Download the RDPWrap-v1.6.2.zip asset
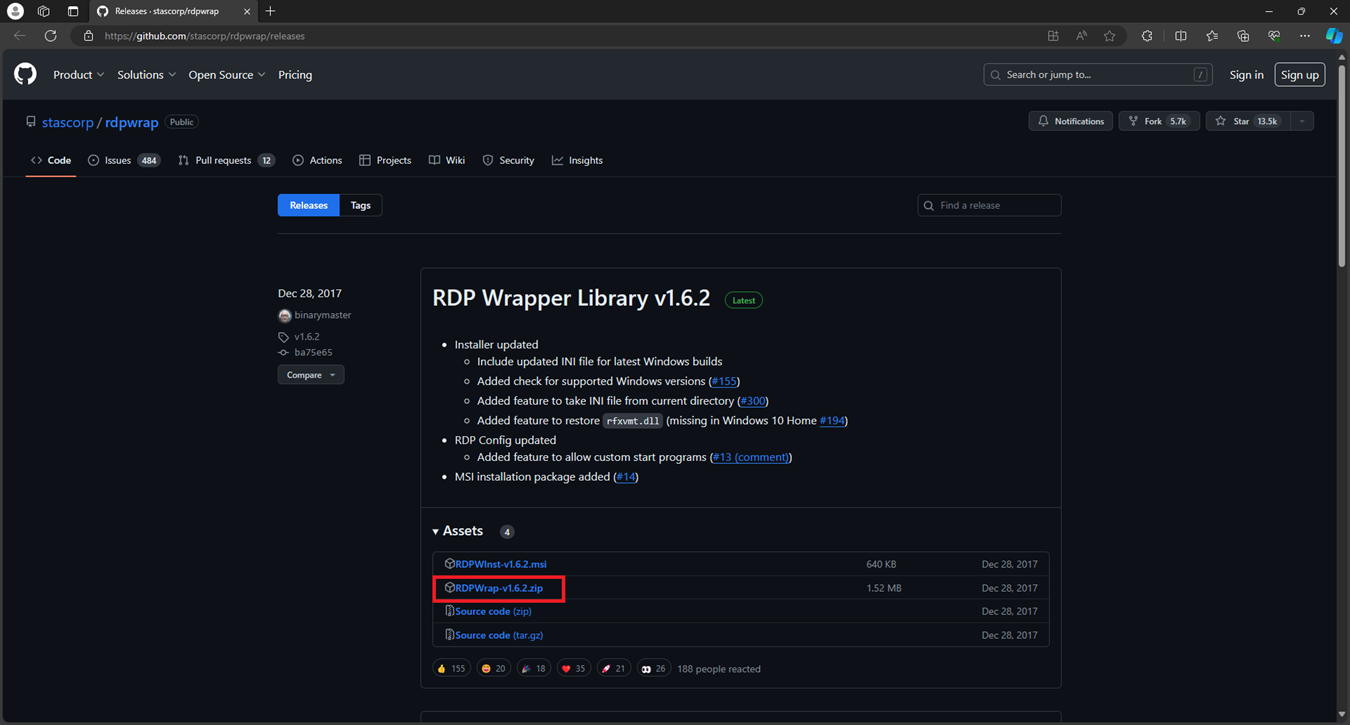The image size is (1350, 725). [500, 587]
